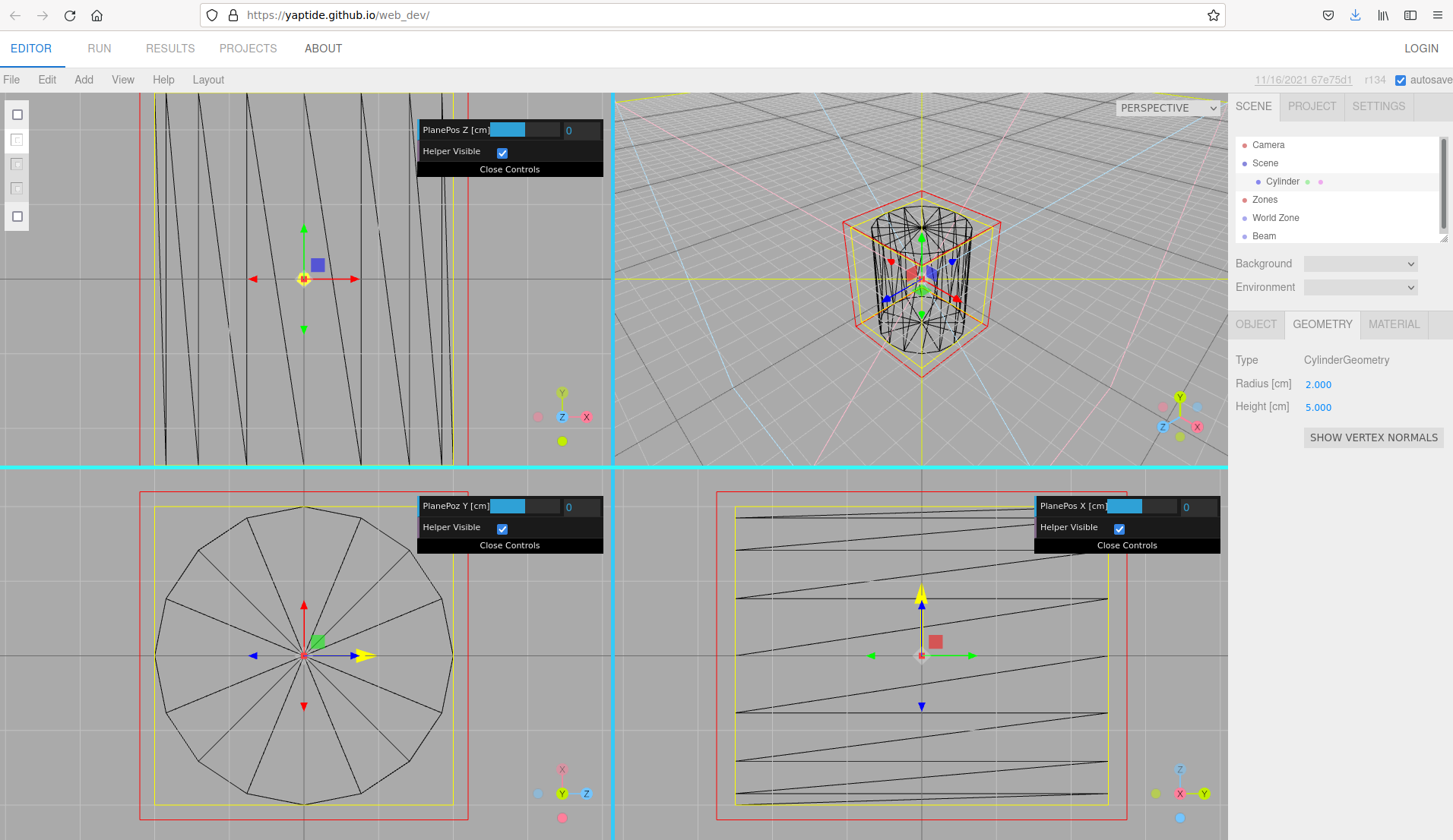This screenshot has width=1453, height=840.
Task: Toggle Helper Visible for PlanePos X
Action: click(x=1119, y=528)
